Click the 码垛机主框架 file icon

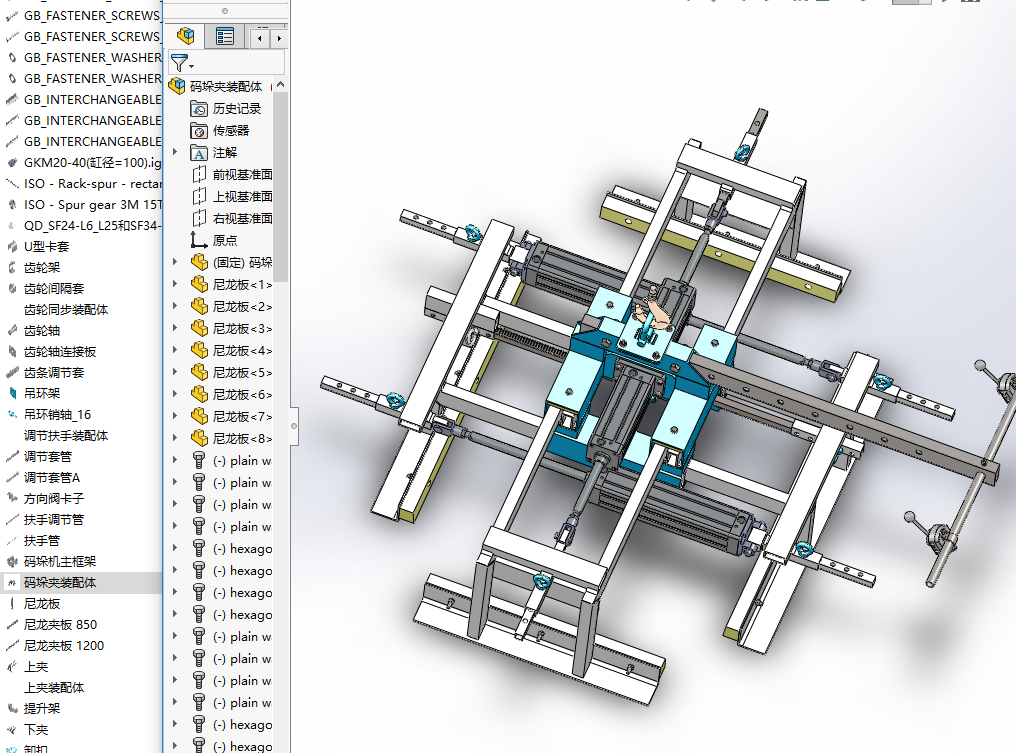[12, 561]
